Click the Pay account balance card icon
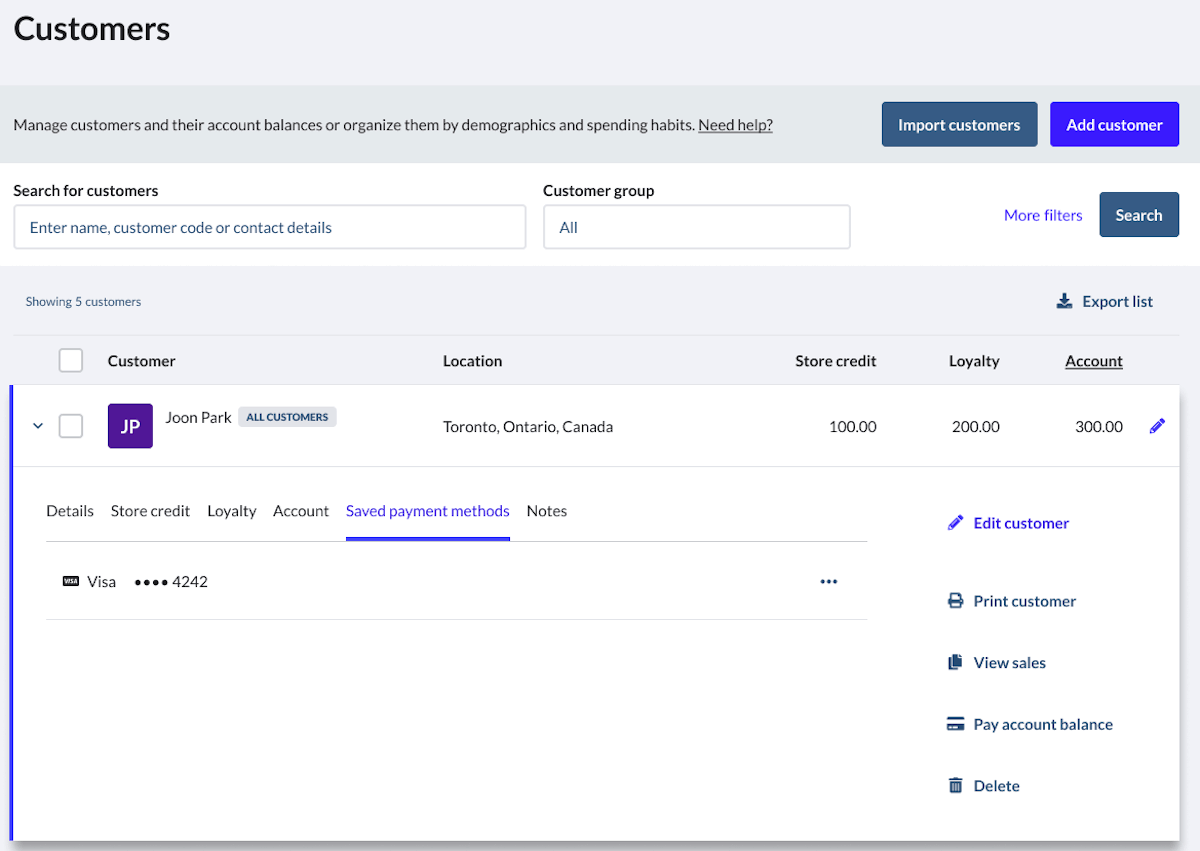 click(955, 723)
